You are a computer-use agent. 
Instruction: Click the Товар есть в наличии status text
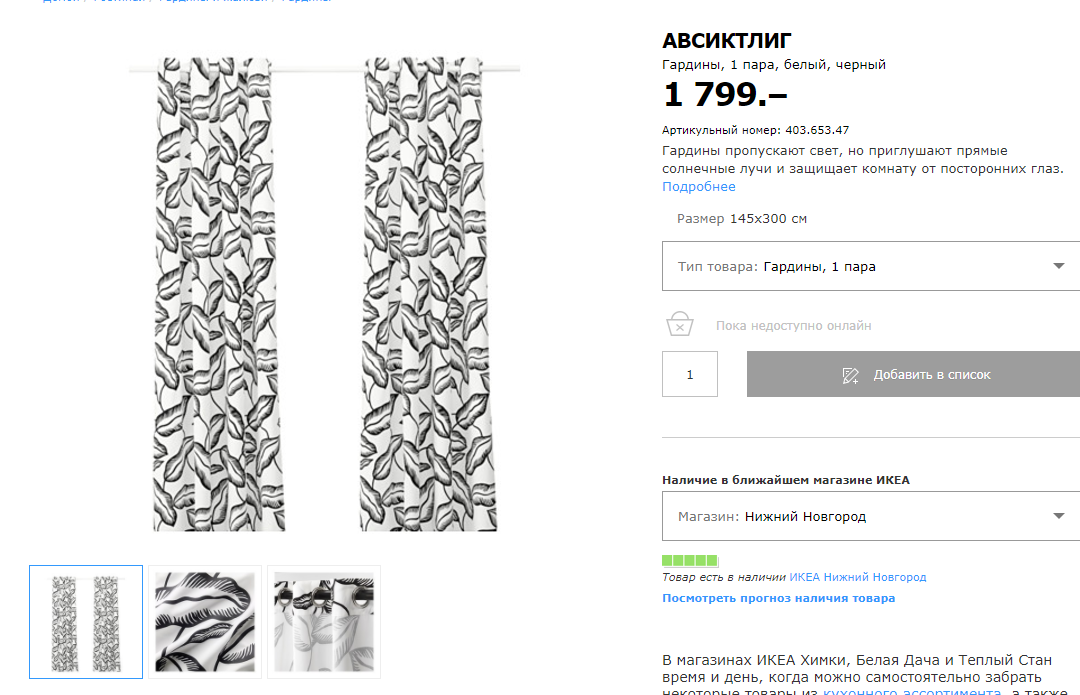tap(724, 577)
